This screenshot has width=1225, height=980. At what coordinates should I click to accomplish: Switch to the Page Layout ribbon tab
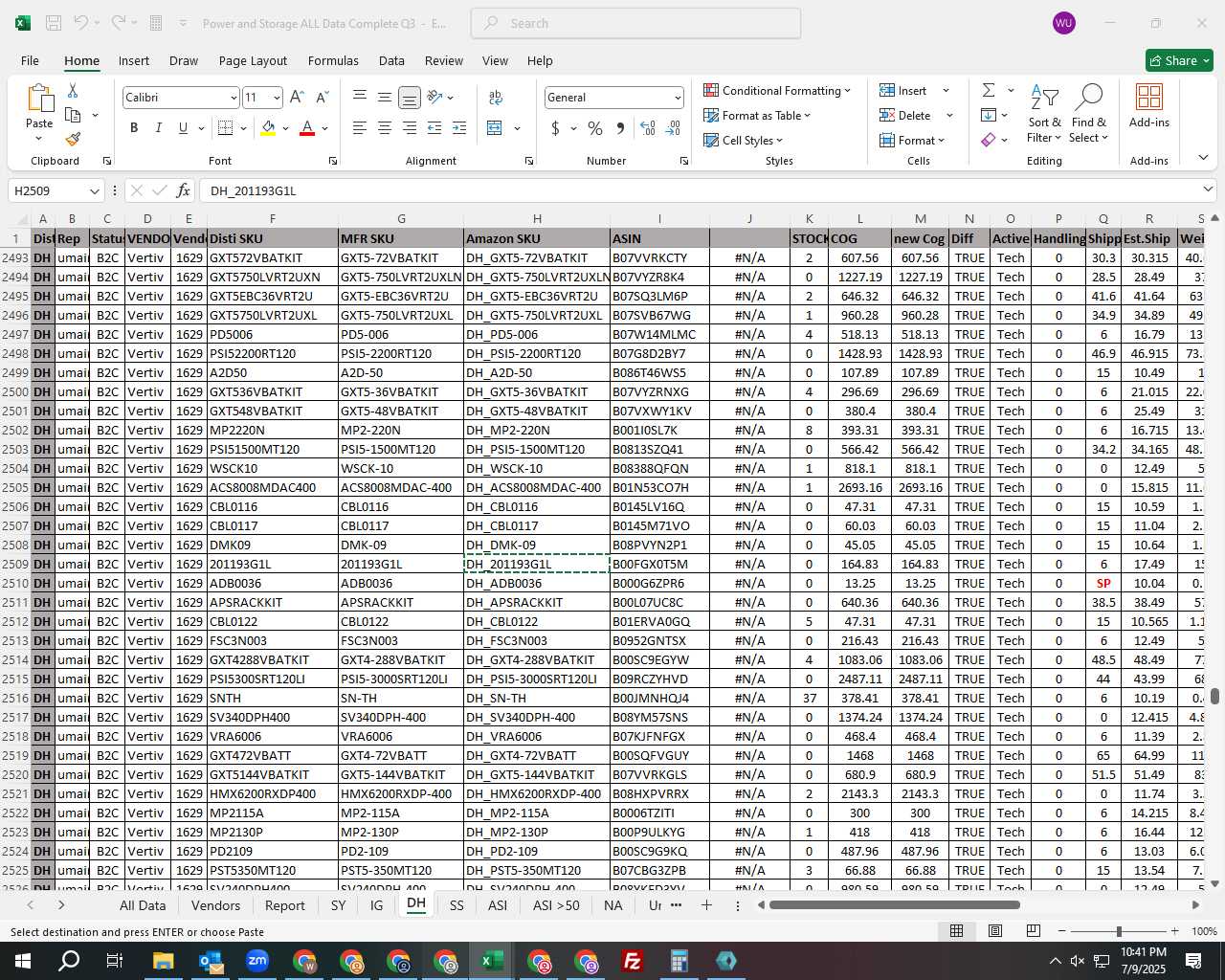(x=253, y=60)
